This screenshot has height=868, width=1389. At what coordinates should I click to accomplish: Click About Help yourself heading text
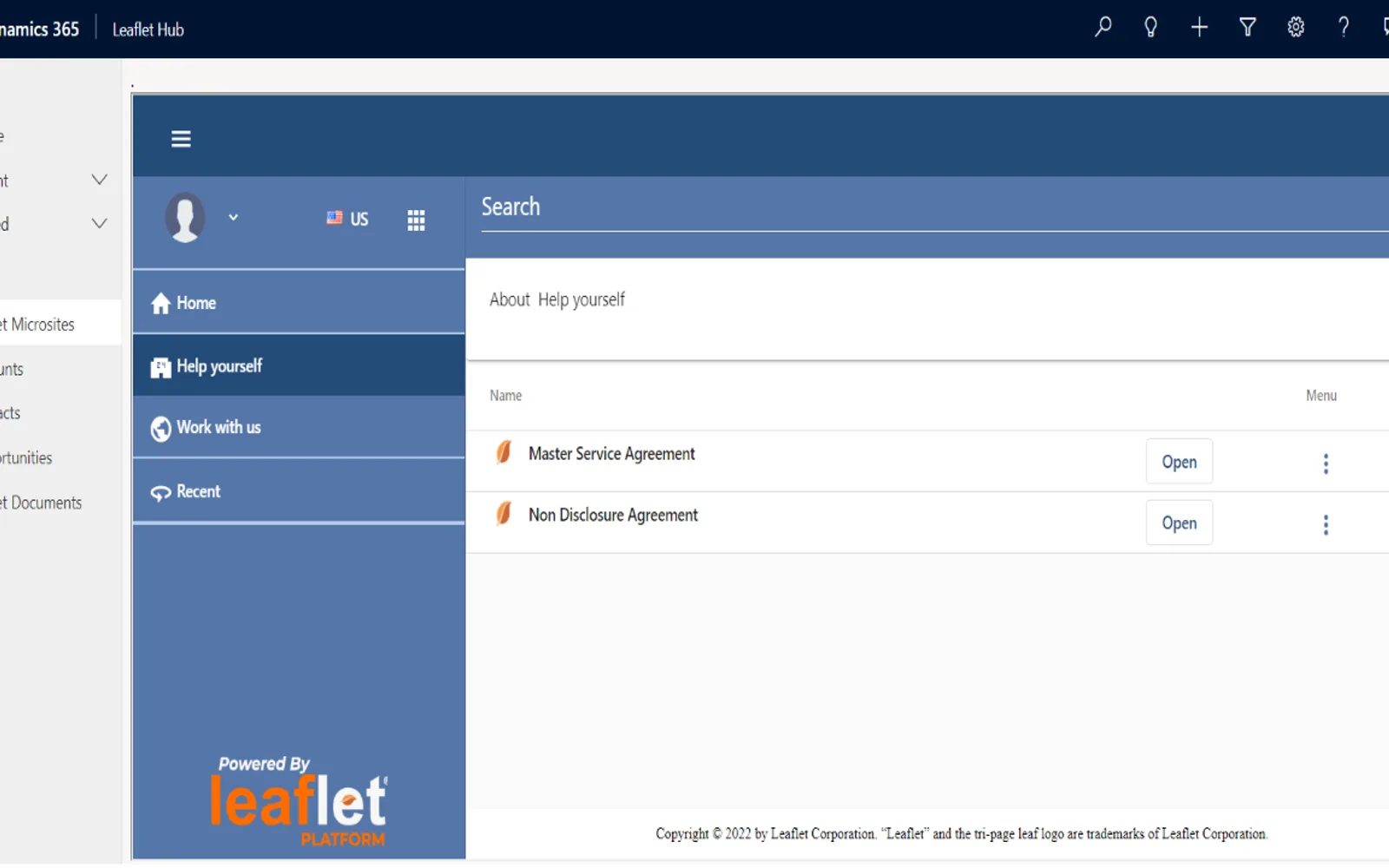click(x=556, y=299)
